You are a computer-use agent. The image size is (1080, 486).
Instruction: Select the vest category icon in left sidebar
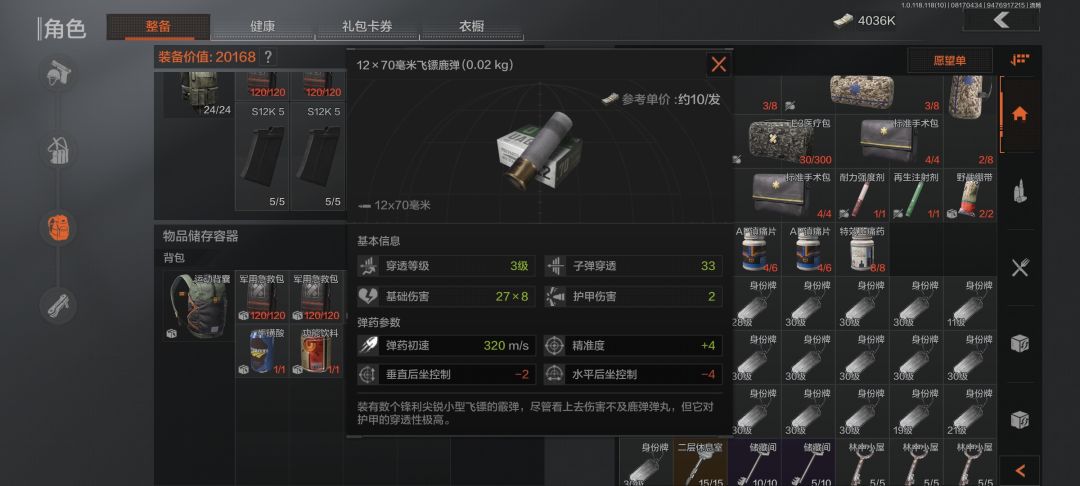click(59, 150)
